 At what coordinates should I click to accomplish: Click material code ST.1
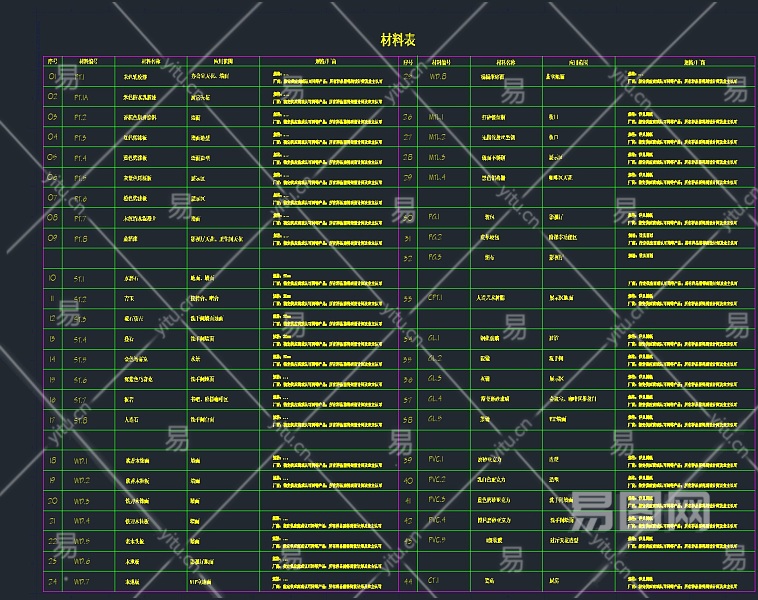click(x=79, y=279)
